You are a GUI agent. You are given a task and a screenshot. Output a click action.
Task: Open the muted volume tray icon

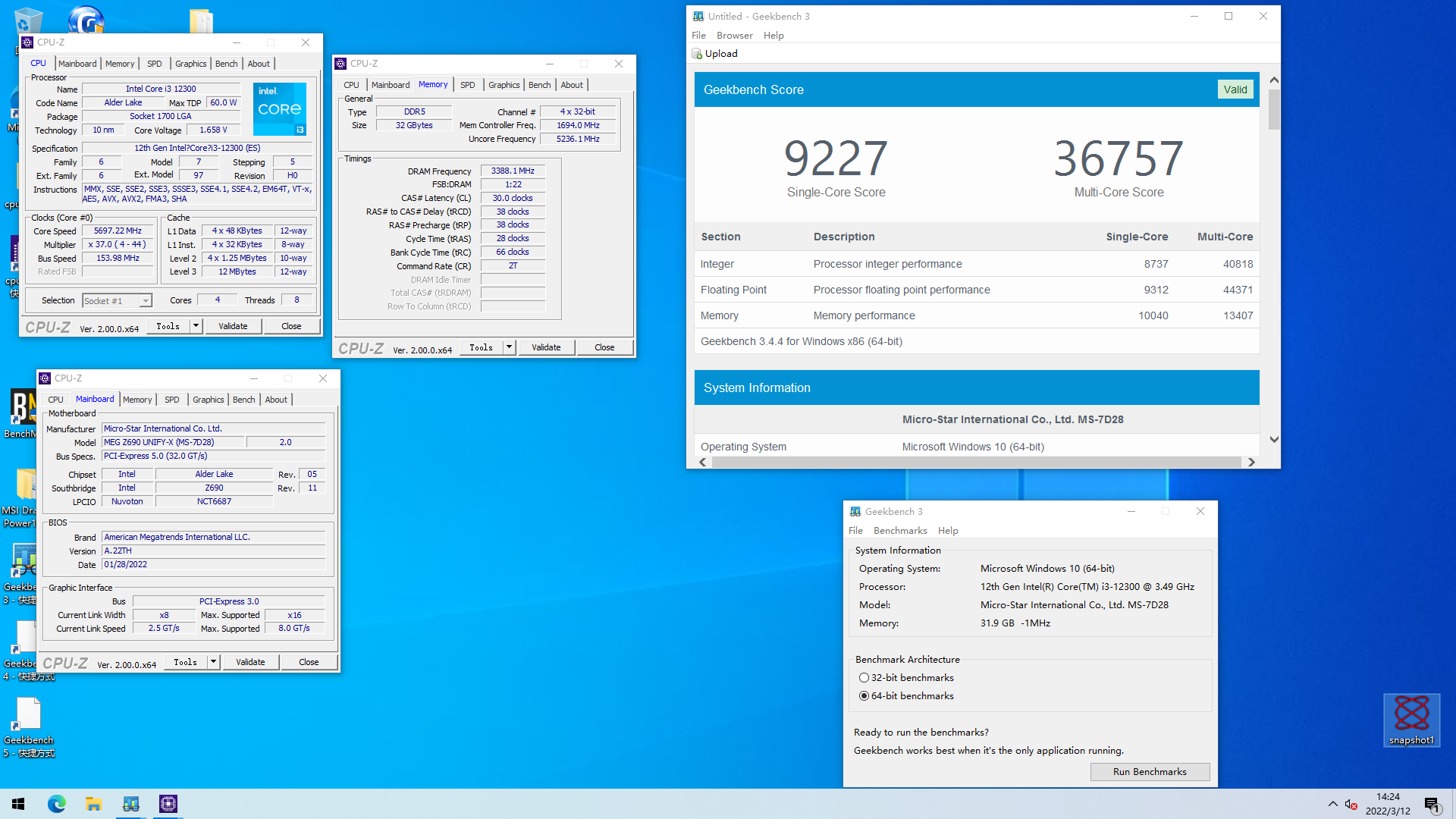pyautogui.click(x=1351, y=804)
